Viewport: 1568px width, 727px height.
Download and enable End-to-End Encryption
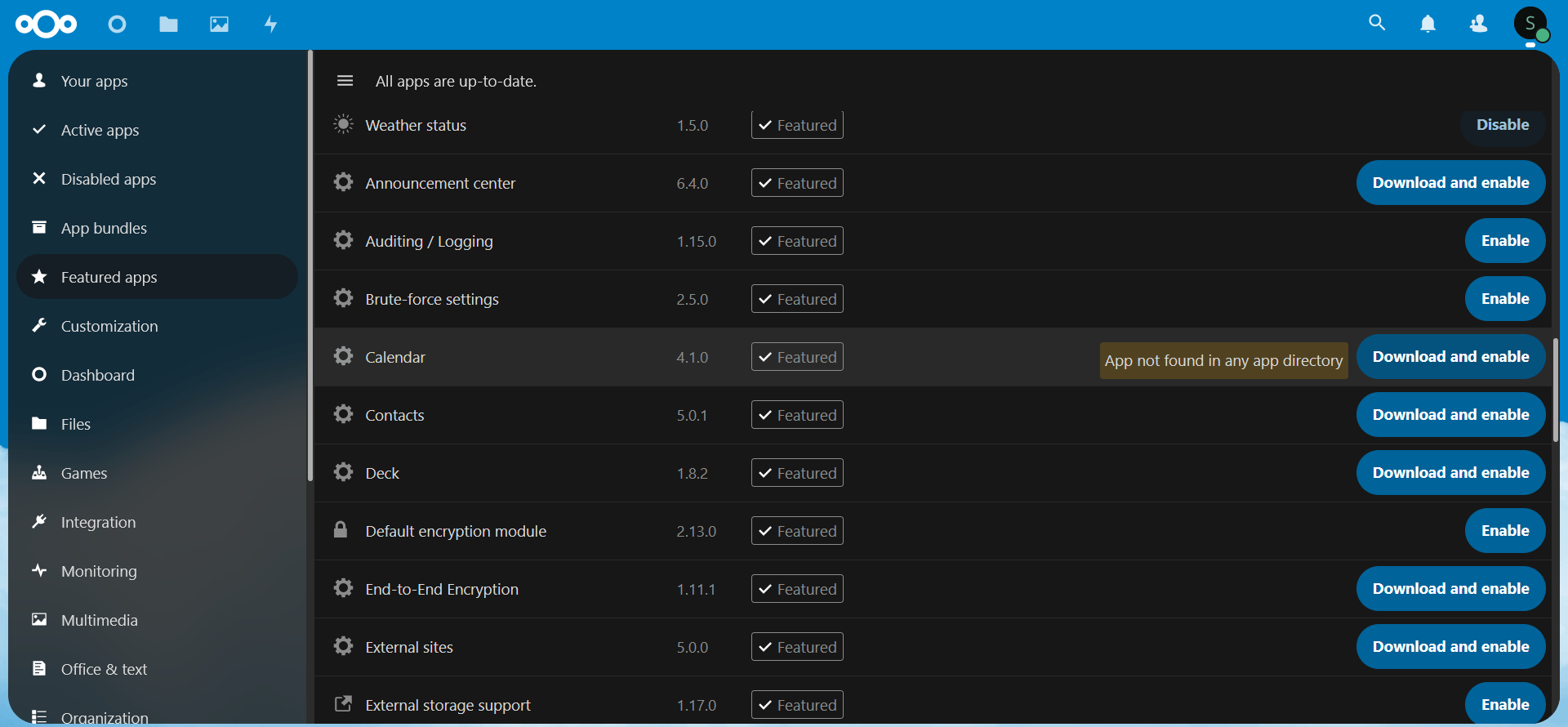[x=1450, y=589]
